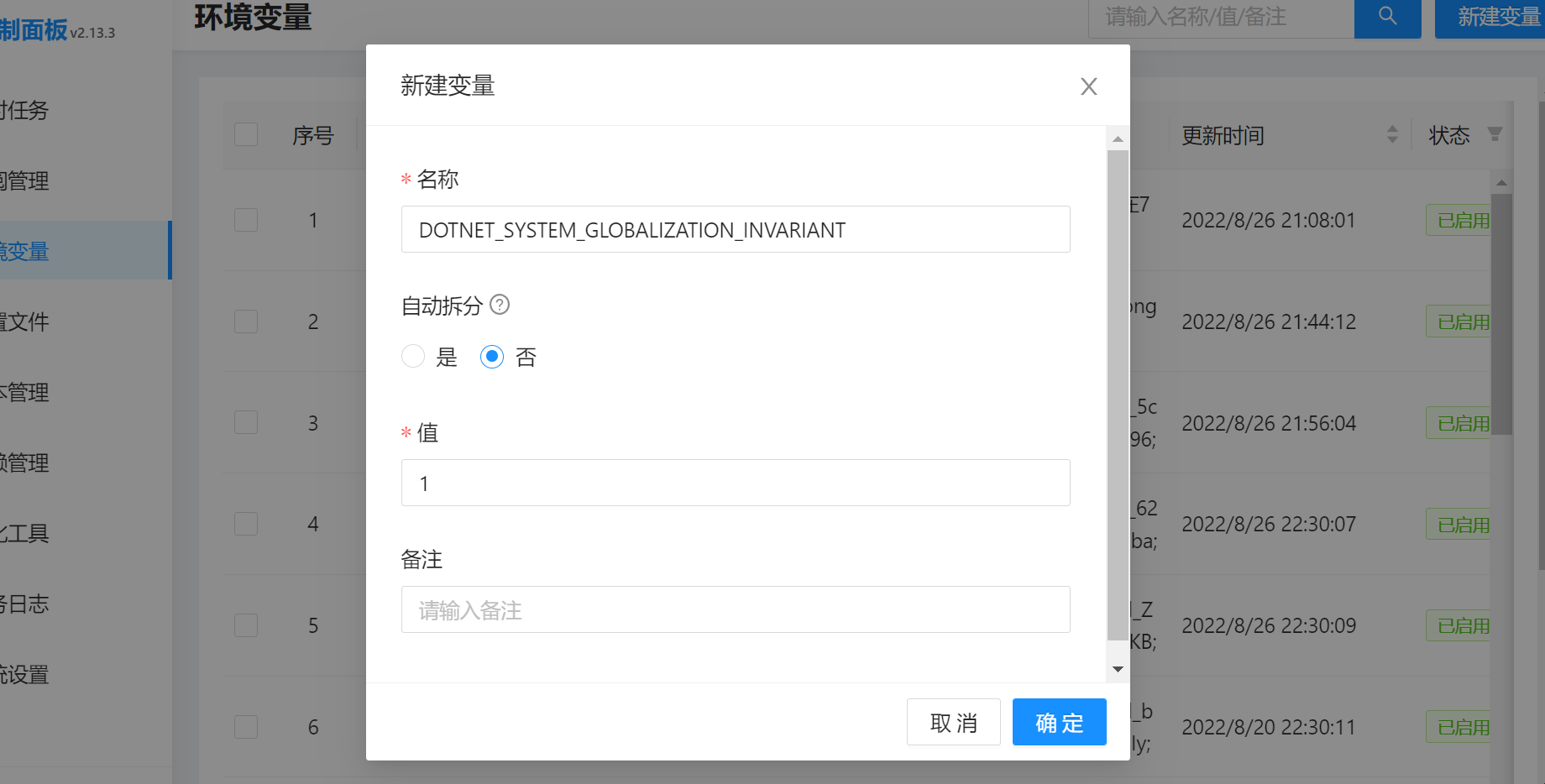Click the already selected 否 radio button

click(491, 356)
